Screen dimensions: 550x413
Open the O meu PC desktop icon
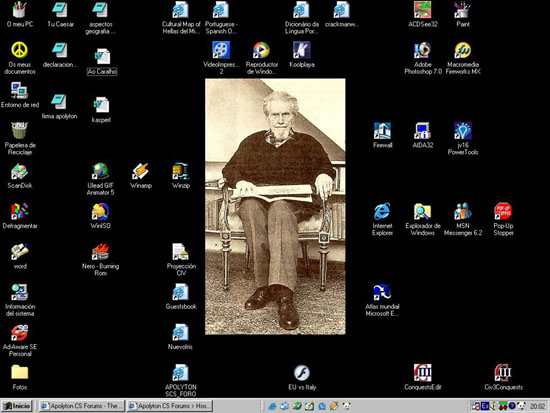point(20,10)
